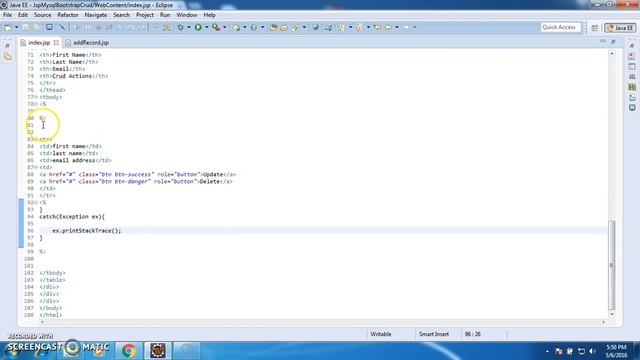Click the New Server globe icon
Image resolution: width=640 pixels, height=360 pixels.
click(253, 27)
